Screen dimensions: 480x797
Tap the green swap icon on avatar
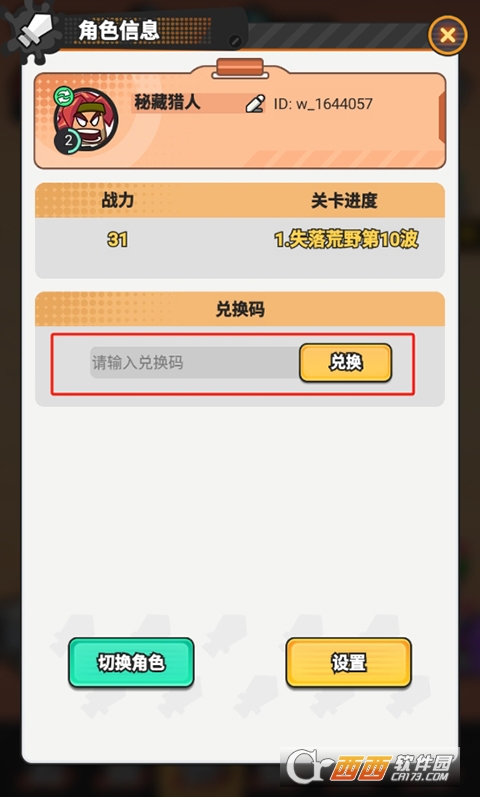(x=64, y=96)
